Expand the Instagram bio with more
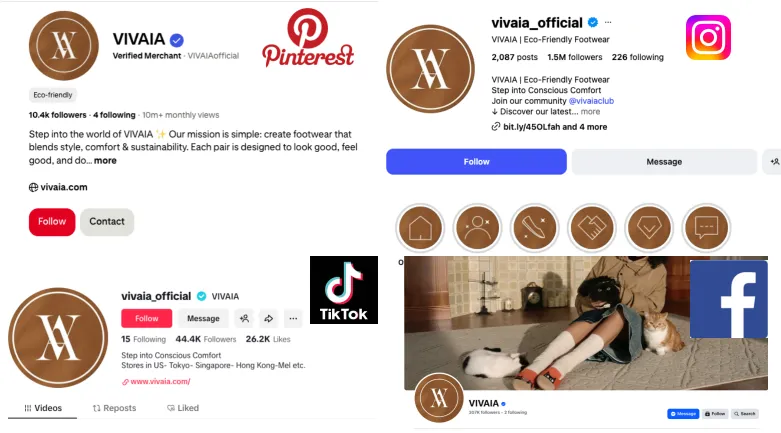 pyautogui.click(x=590, y=112)
